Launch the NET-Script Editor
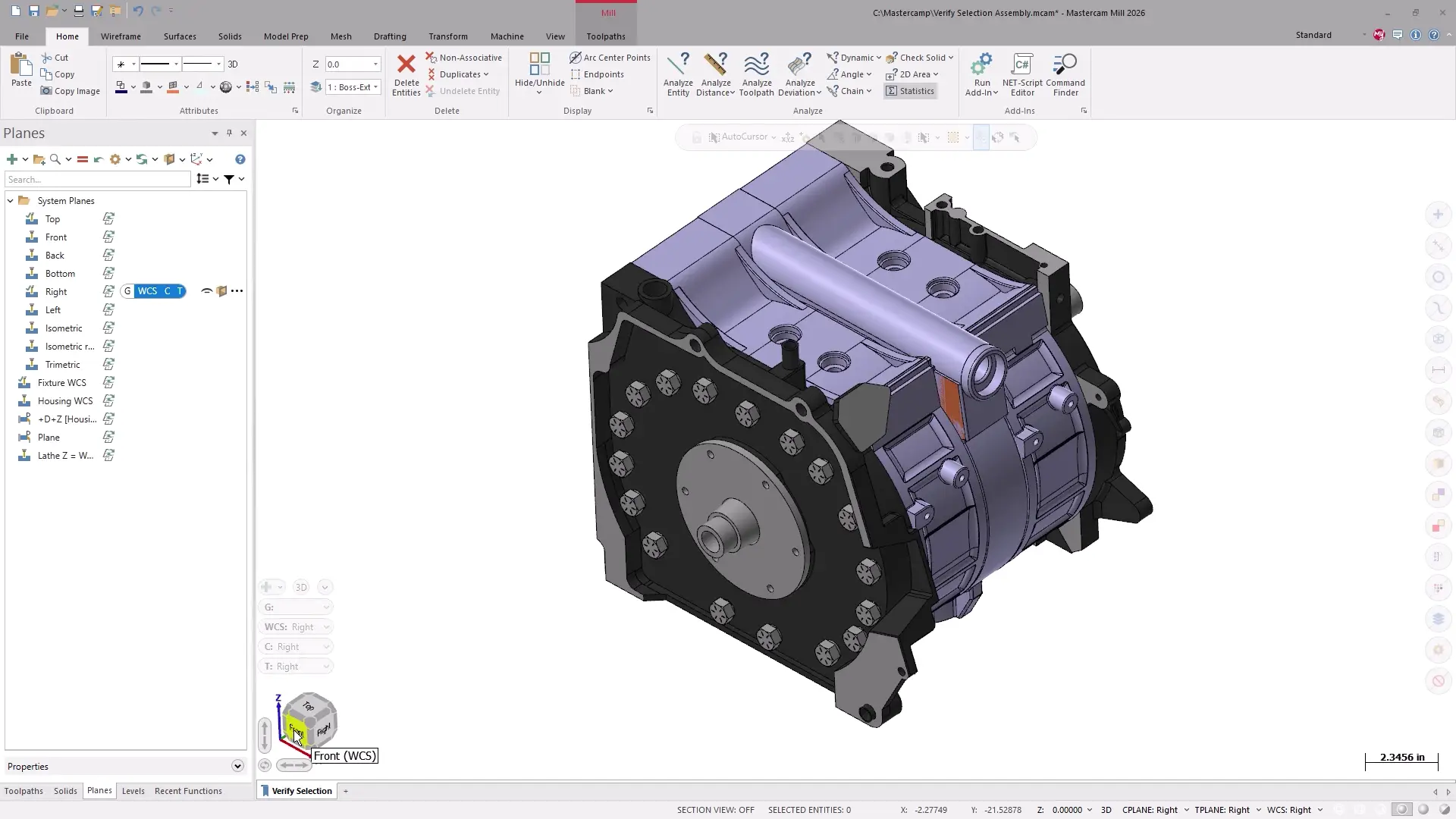1456x819 pixels. [1021, 65]
